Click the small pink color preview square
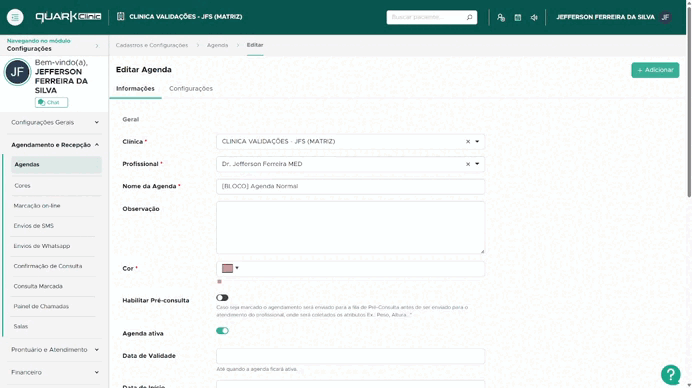 pyautogui.click(x=219, y=282)
